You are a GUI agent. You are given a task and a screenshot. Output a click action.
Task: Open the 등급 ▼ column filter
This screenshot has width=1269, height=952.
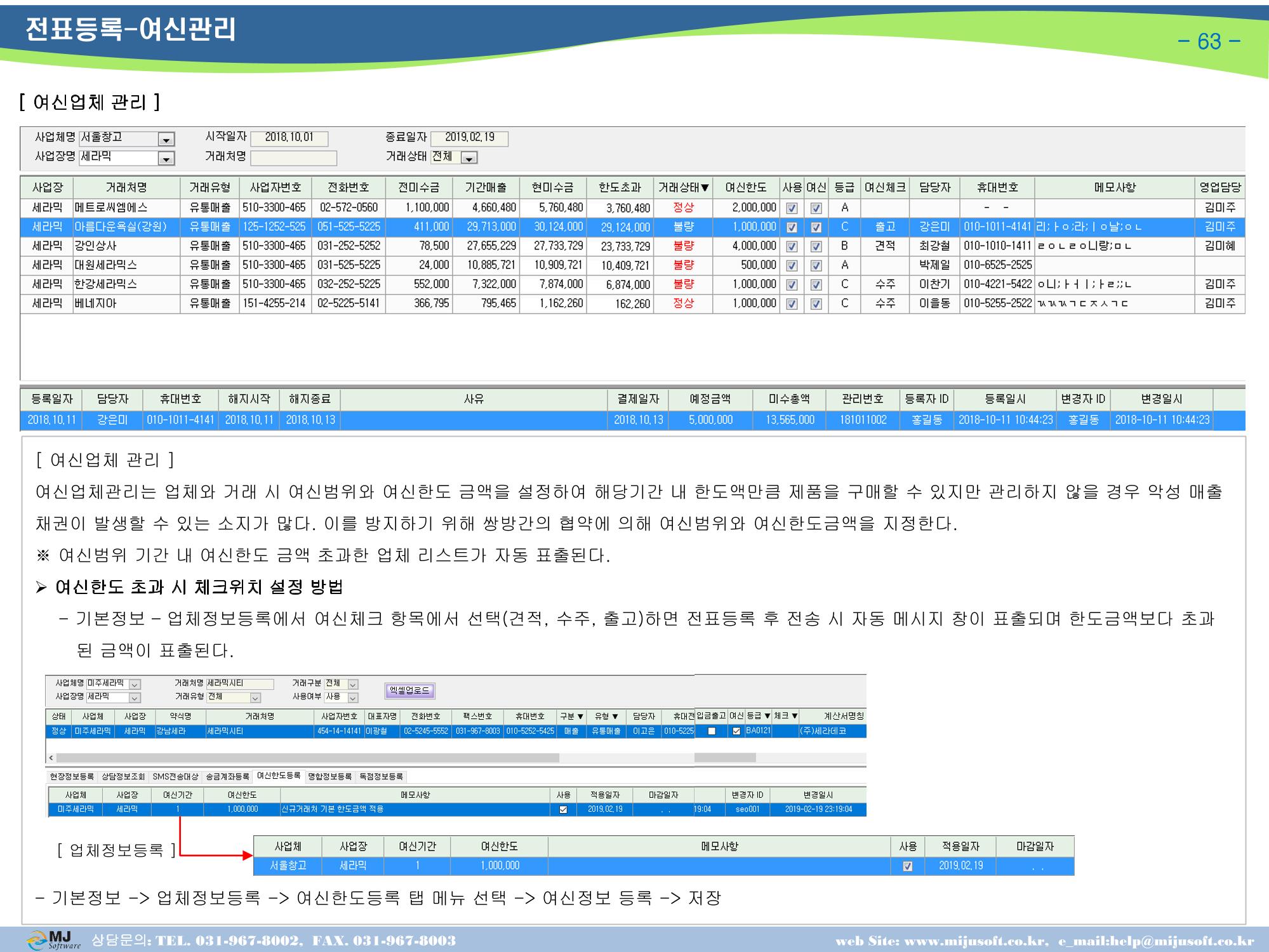tap(758, 716)
